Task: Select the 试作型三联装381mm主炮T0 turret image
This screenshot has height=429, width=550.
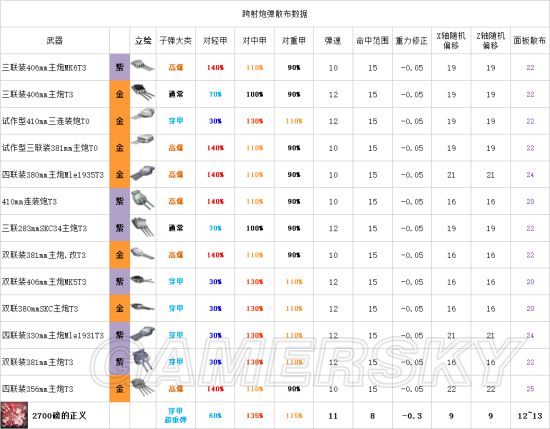Action: click(143, 140)
